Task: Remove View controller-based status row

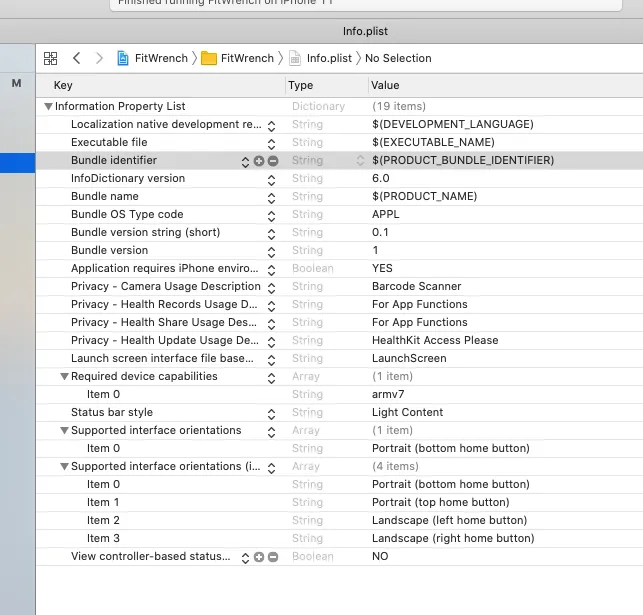Action: [x=273, y=557]
